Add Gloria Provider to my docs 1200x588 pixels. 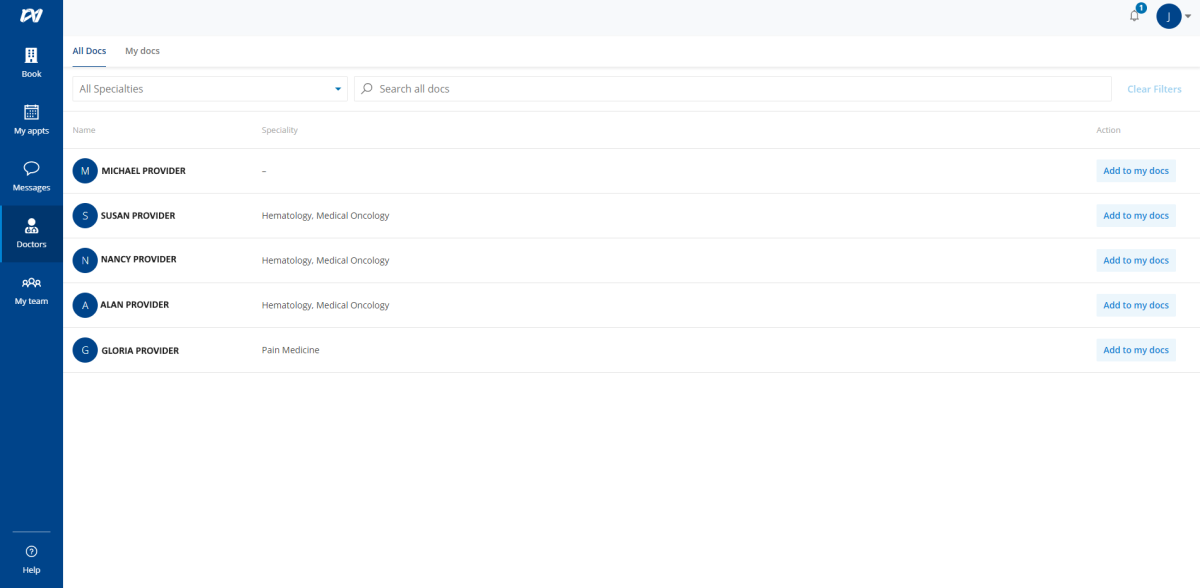(x=1135, y=349)
